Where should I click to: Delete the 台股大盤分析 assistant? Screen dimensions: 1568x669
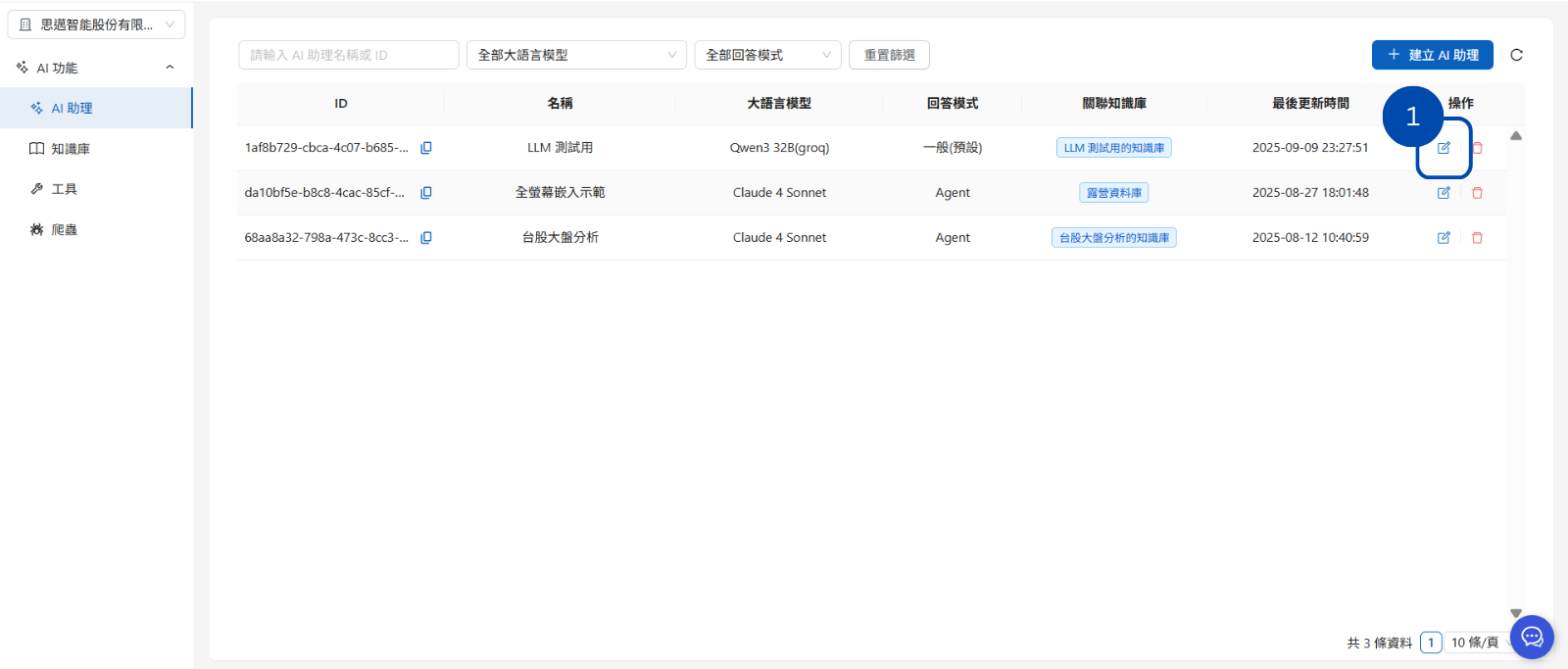(x=1477, y=238)
